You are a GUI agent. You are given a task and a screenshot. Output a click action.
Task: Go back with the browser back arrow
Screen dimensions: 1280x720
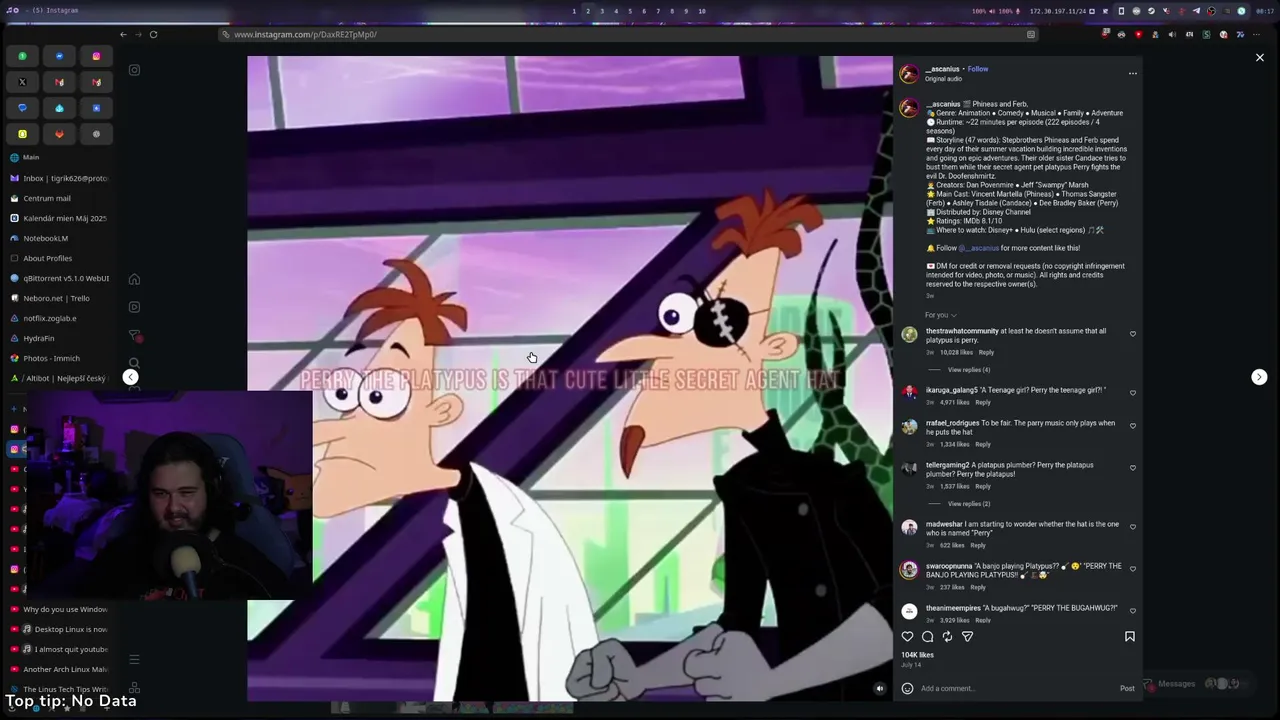(x=123, y=34)
